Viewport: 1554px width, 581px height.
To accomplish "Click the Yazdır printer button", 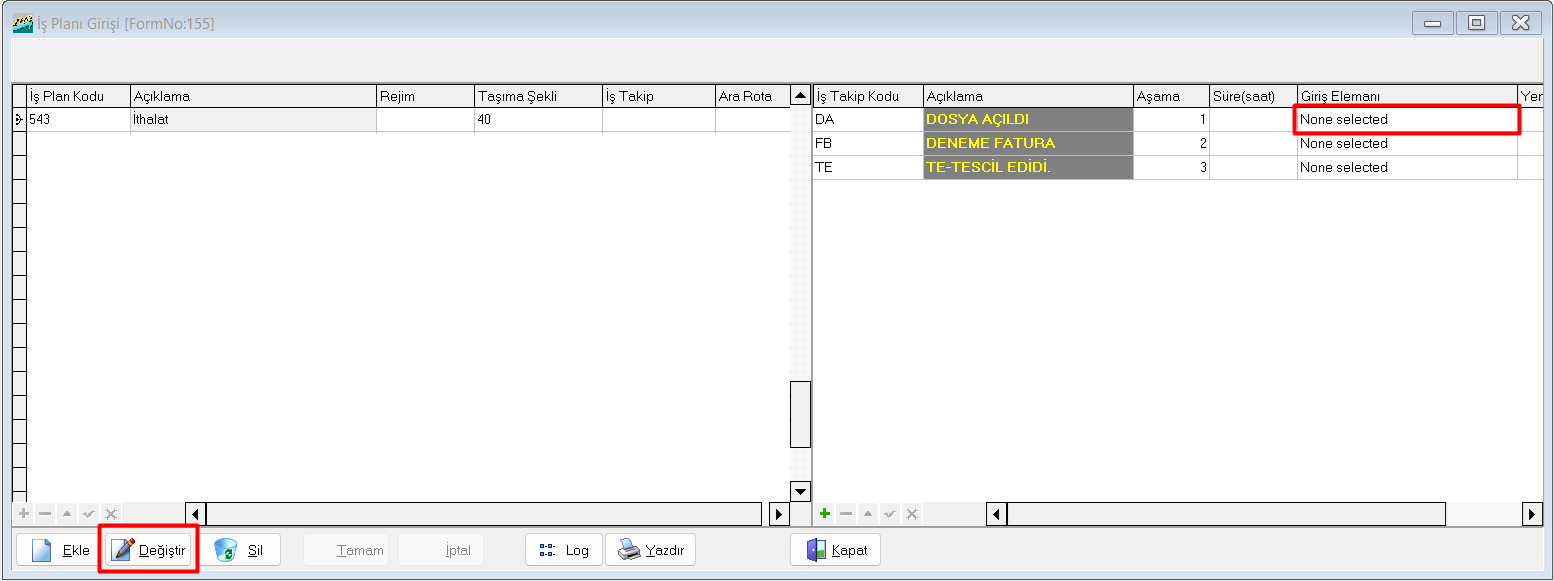I will pyautogui.click(x=650, y=550).
